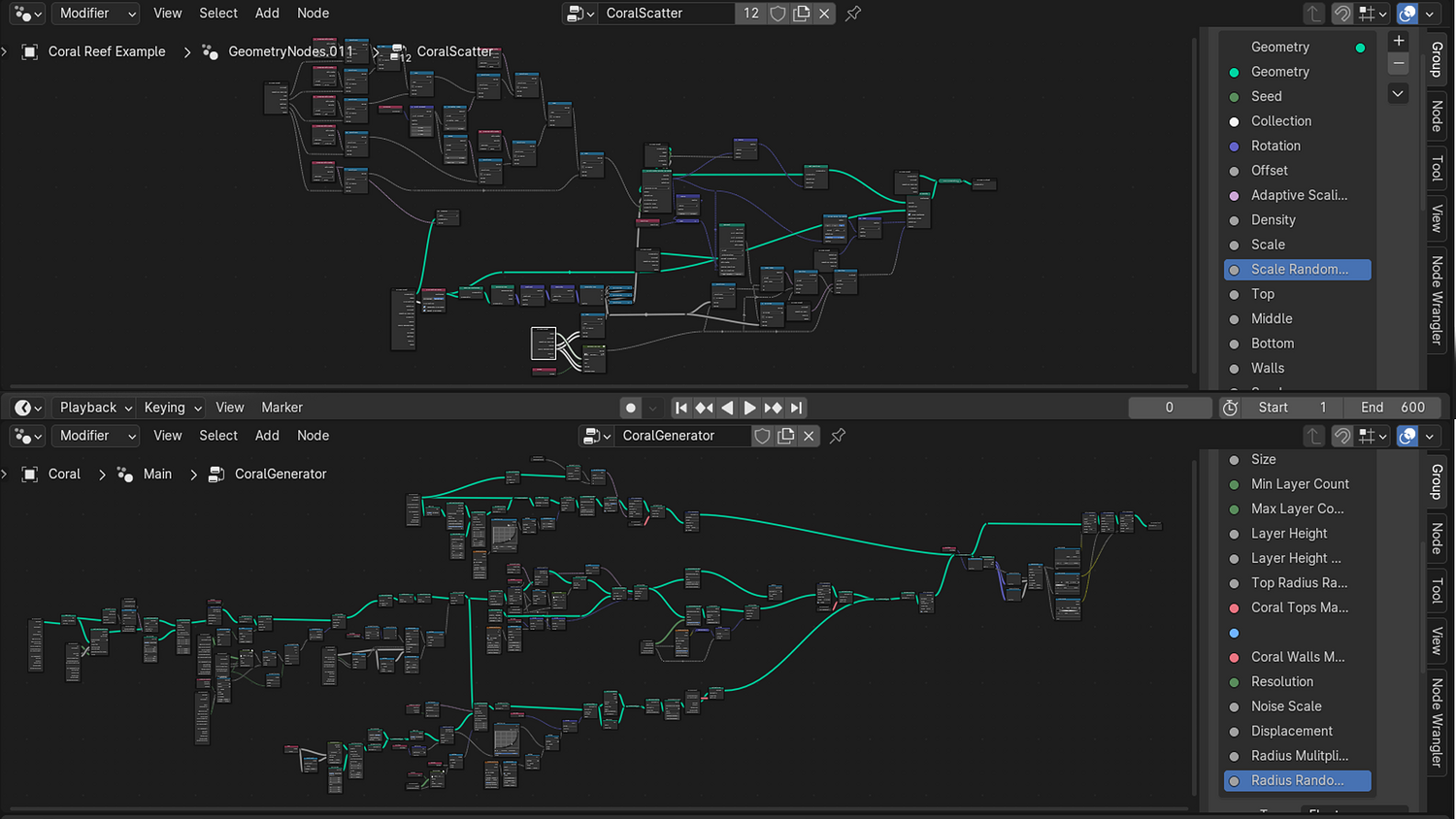Viewport: 1456px width, 819px height.
Task: Select Walls socket in interface list
Action: [x=1298, y=368]
